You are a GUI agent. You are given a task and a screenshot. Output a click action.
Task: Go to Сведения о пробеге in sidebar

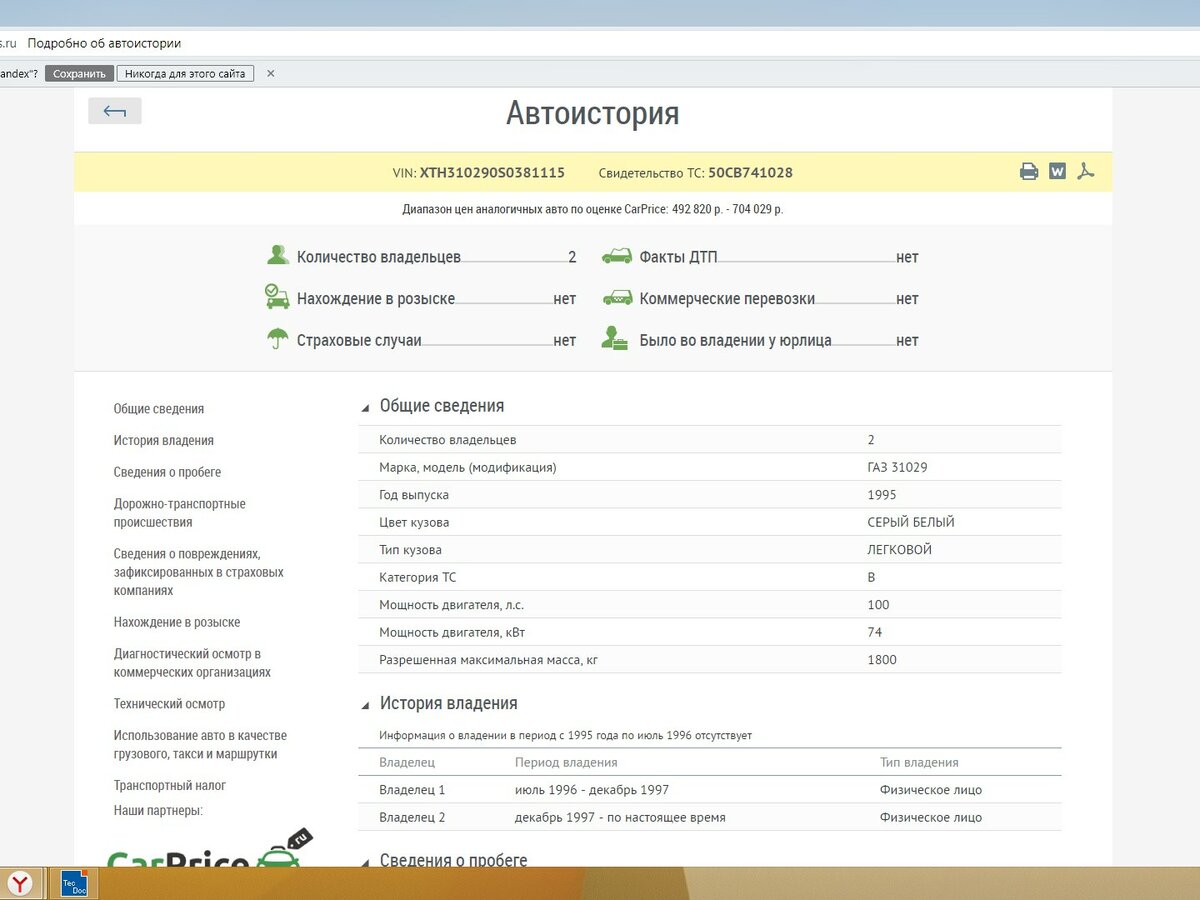pos(167,472)
